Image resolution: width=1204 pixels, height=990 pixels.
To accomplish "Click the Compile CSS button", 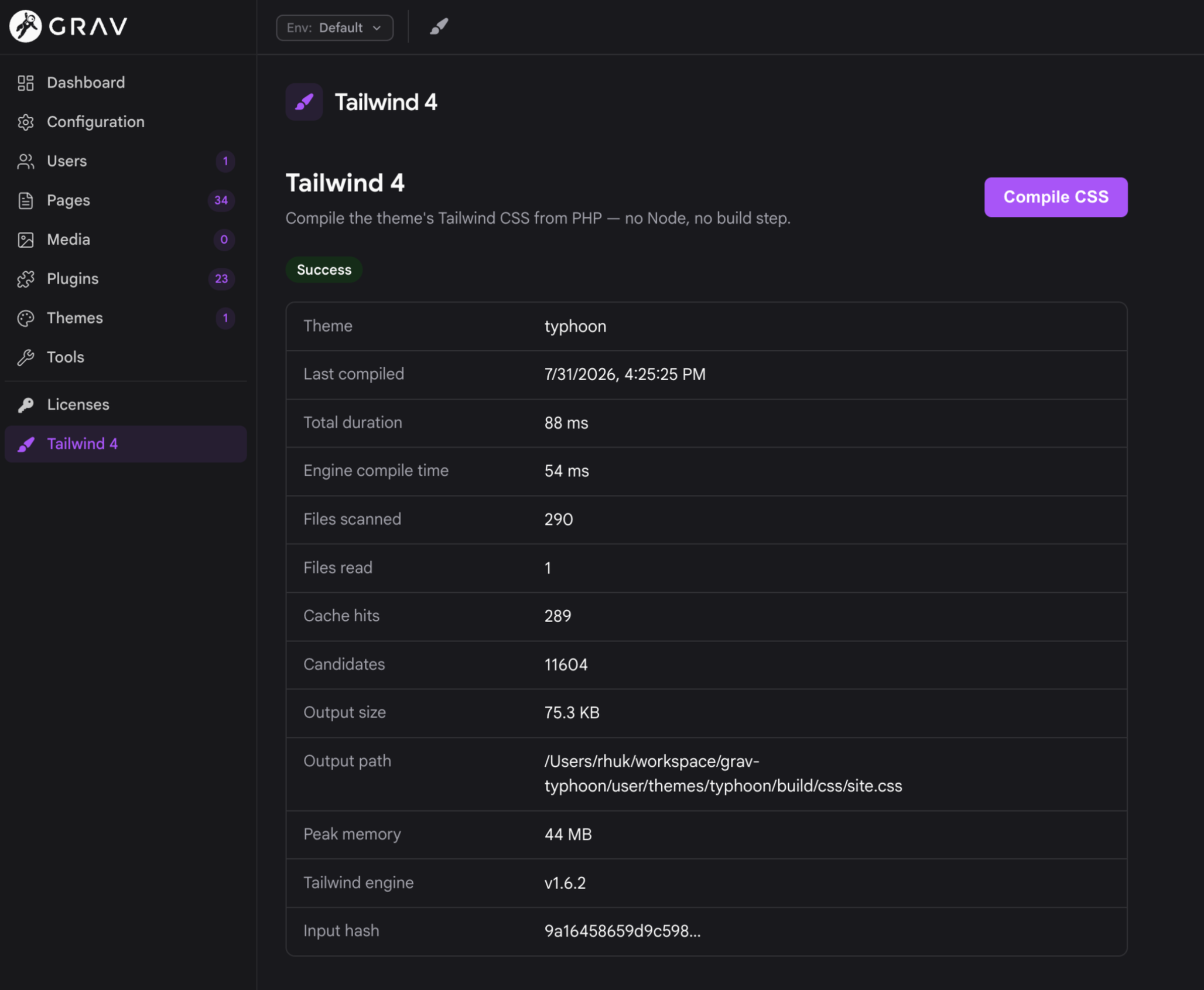I will (1055, 197).
